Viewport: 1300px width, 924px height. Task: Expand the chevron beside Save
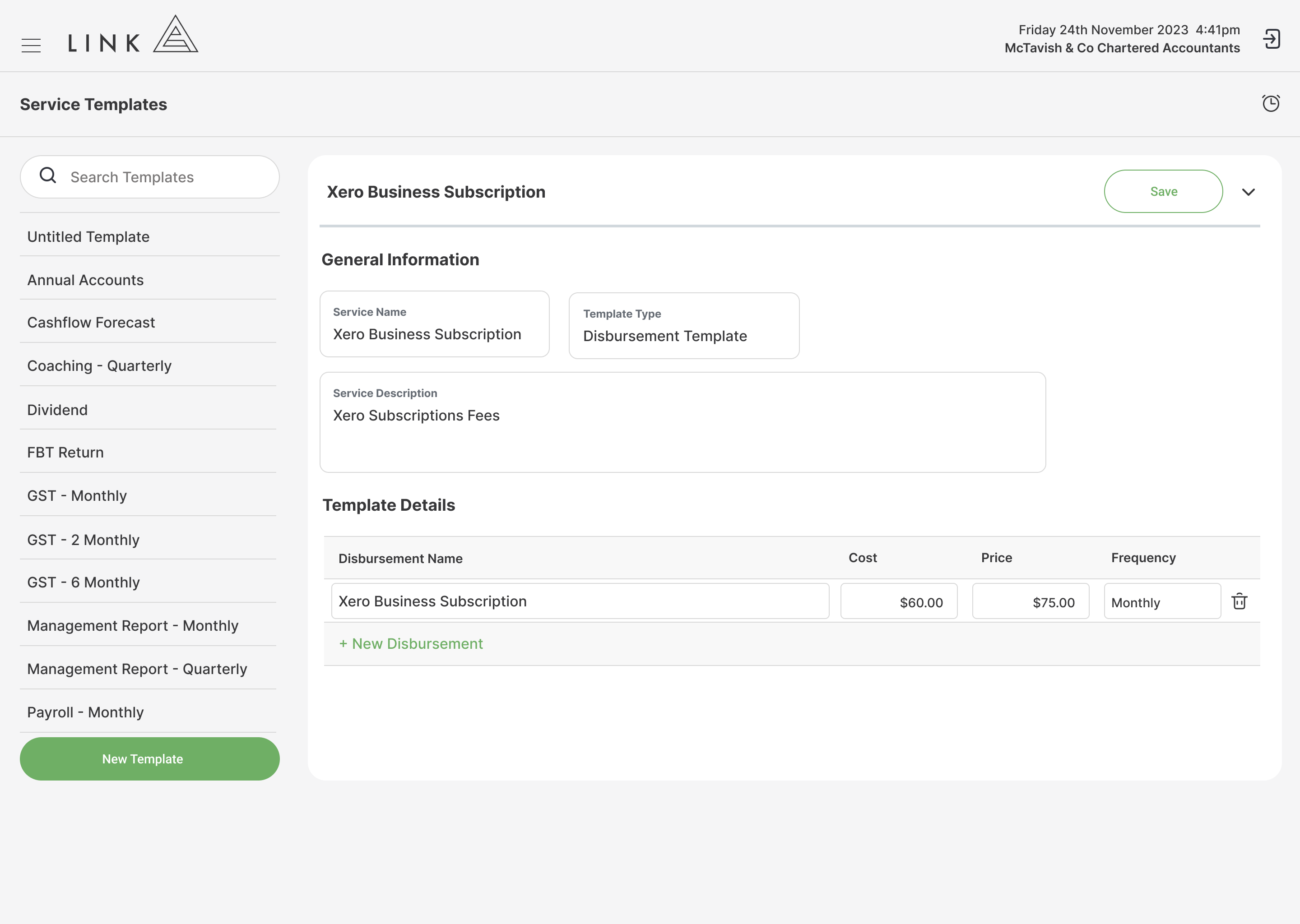coord(1248,192)
